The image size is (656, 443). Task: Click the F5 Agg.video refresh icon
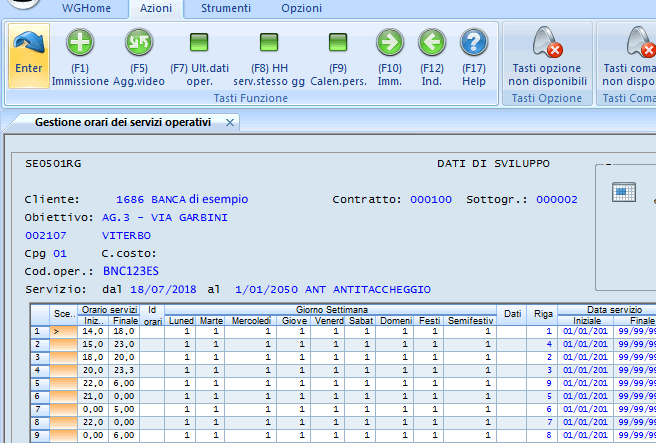tap(138, 43)
